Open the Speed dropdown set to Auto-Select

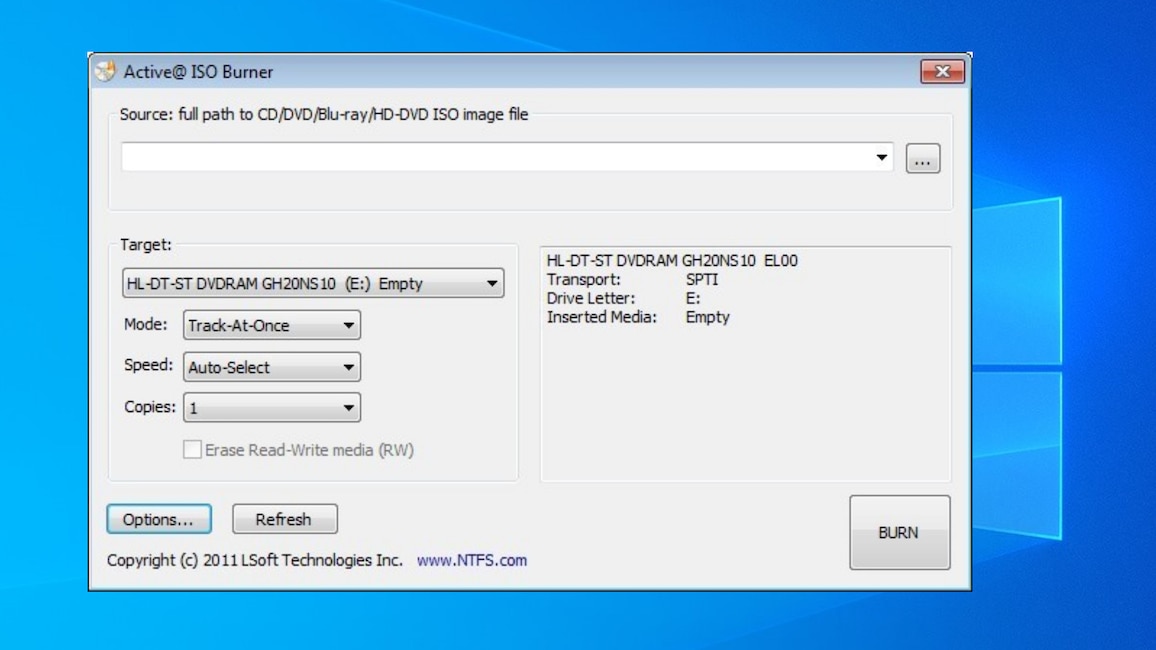(x=271, y=367)
